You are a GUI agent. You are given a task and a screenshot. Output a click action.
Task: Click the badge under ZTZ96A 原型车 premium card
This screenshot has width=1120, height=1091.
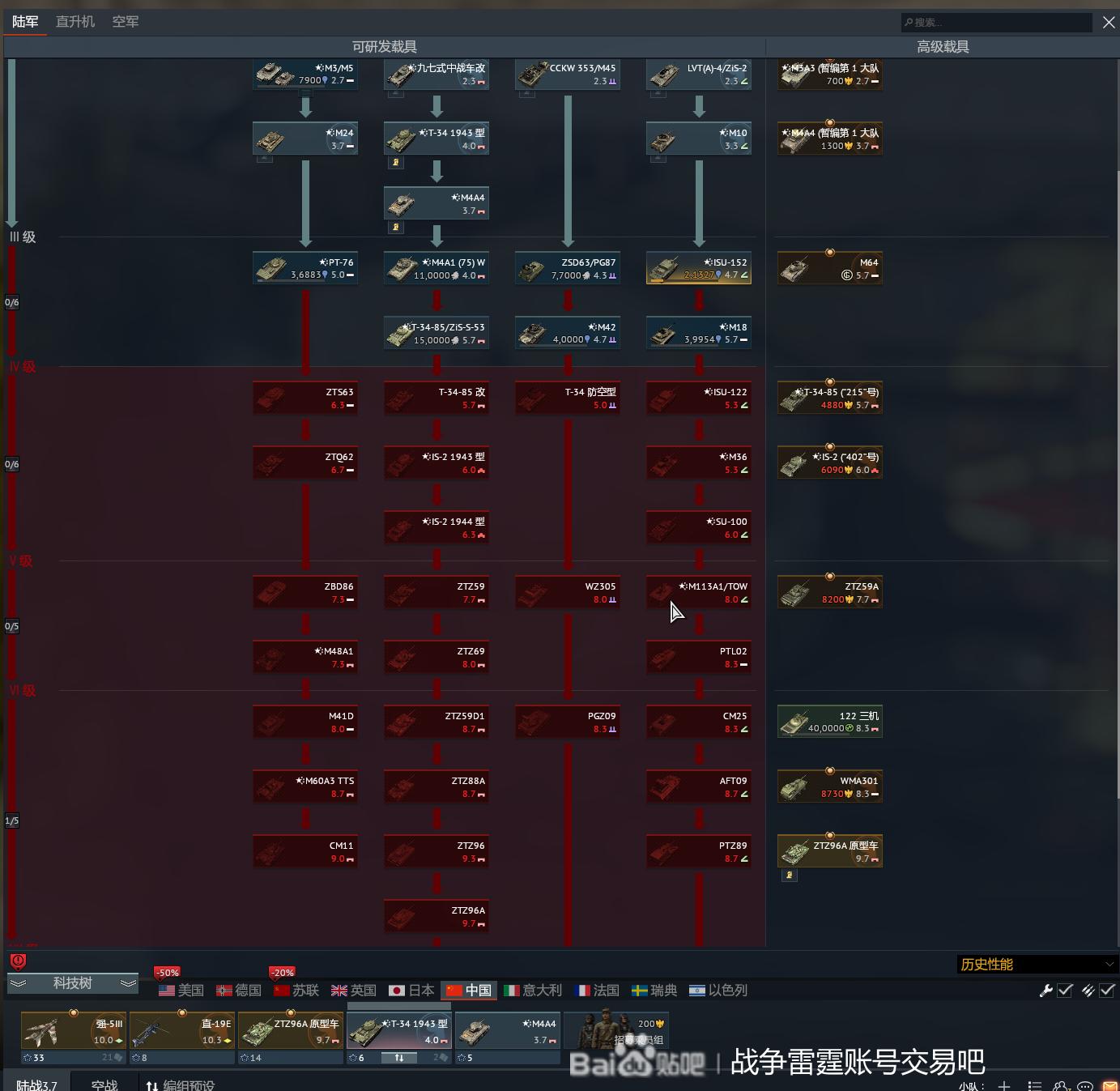click(790, 876)
